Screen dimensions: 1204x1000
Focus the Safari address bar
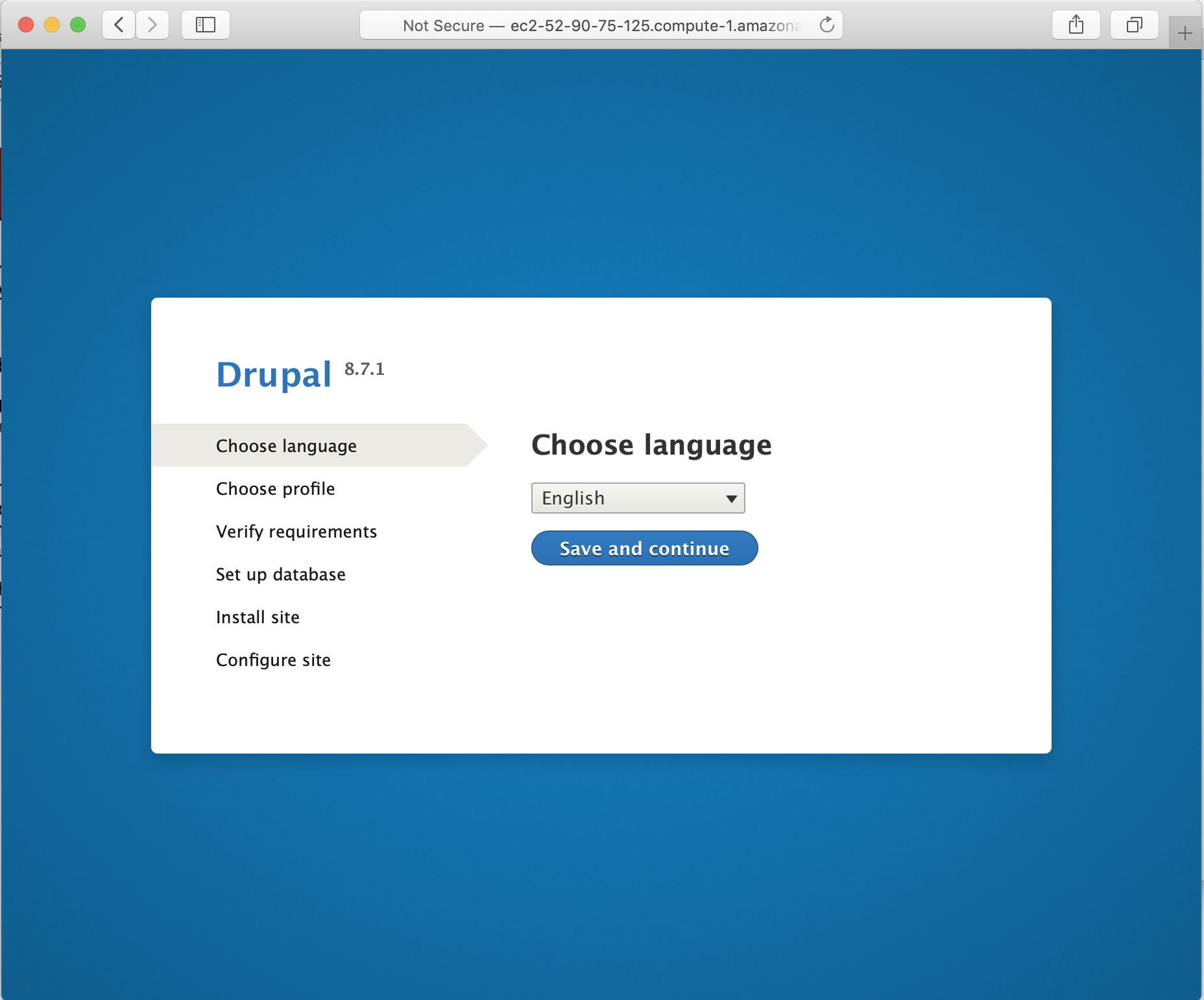pyautogui.click(x=601, y=25)
